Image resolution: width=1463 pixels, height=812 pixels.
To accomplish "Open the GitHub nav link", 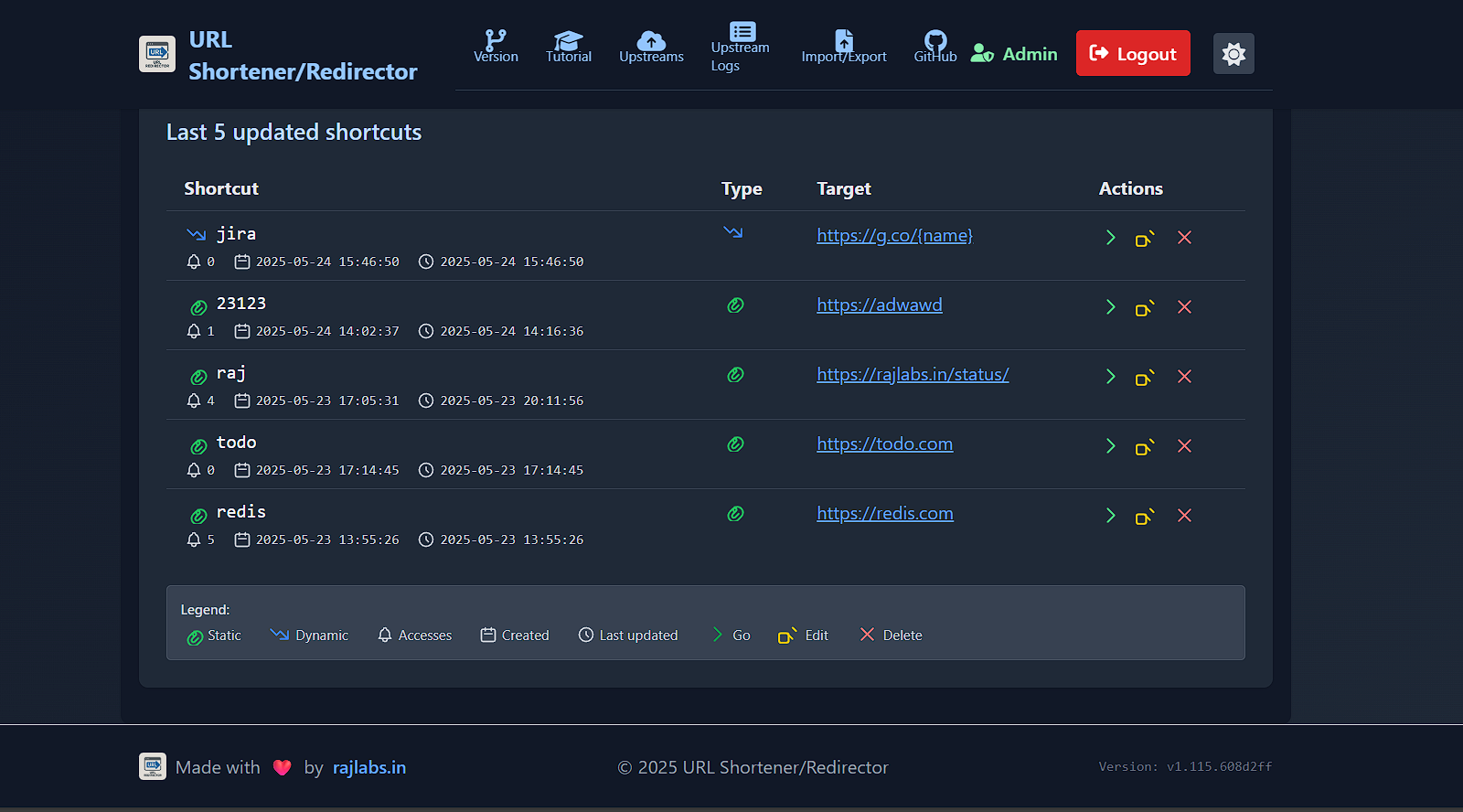I will pyautogui.click(x=935, y=46).
